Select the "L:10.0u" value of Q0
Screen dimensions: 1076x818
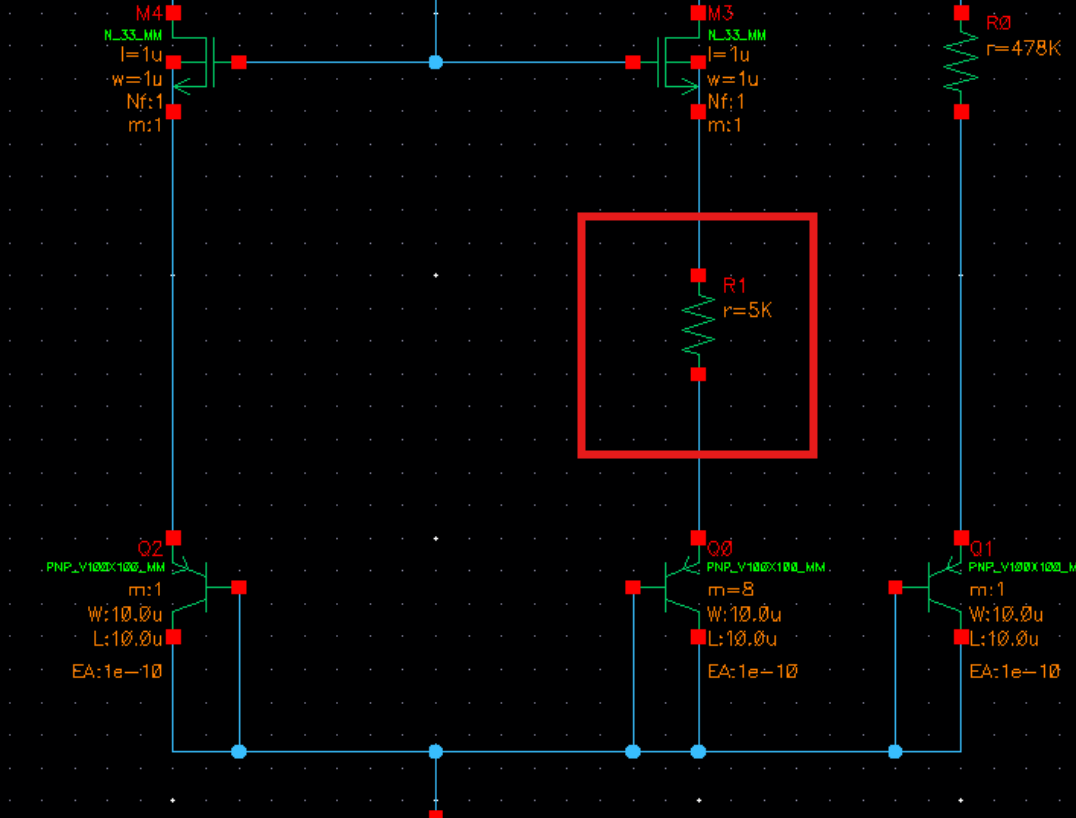742,639
